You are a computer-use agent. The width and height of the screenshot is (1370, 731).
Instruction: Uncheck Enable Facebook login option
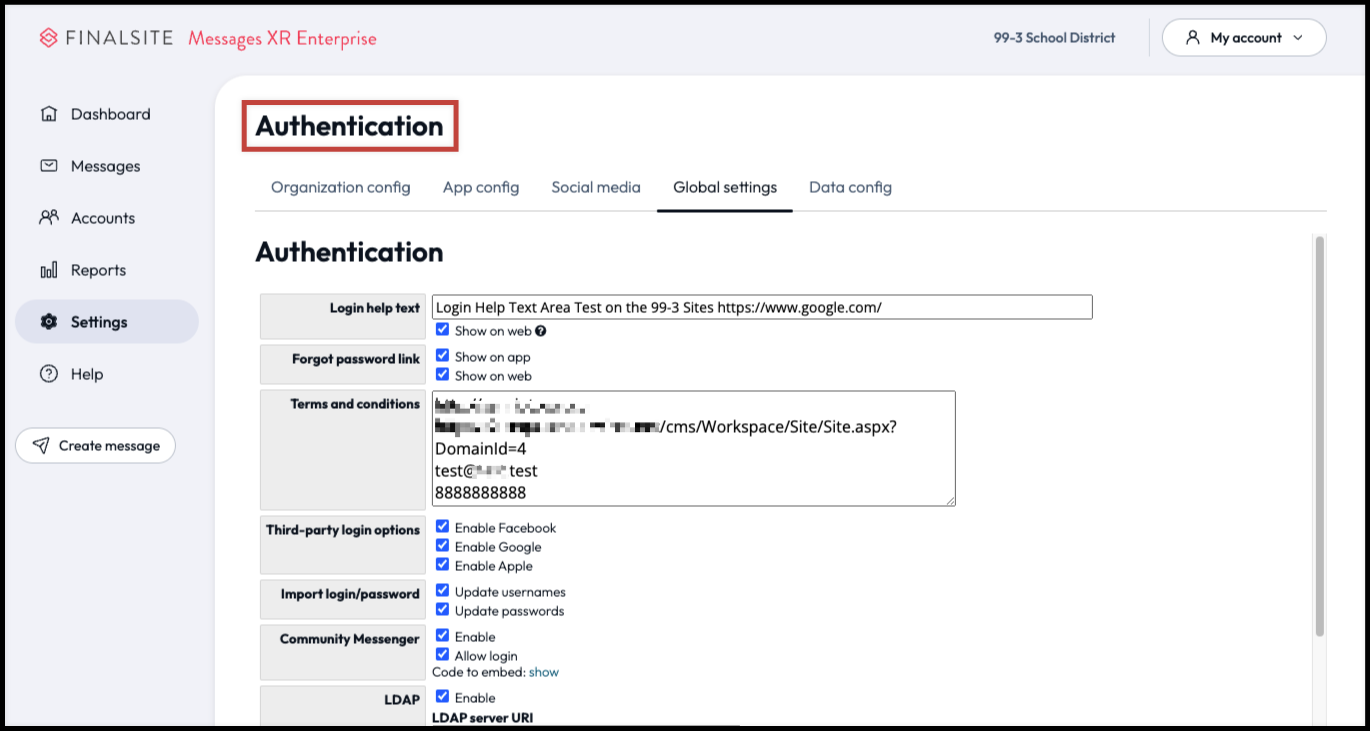pyautogui.click(x=443, y=527)
